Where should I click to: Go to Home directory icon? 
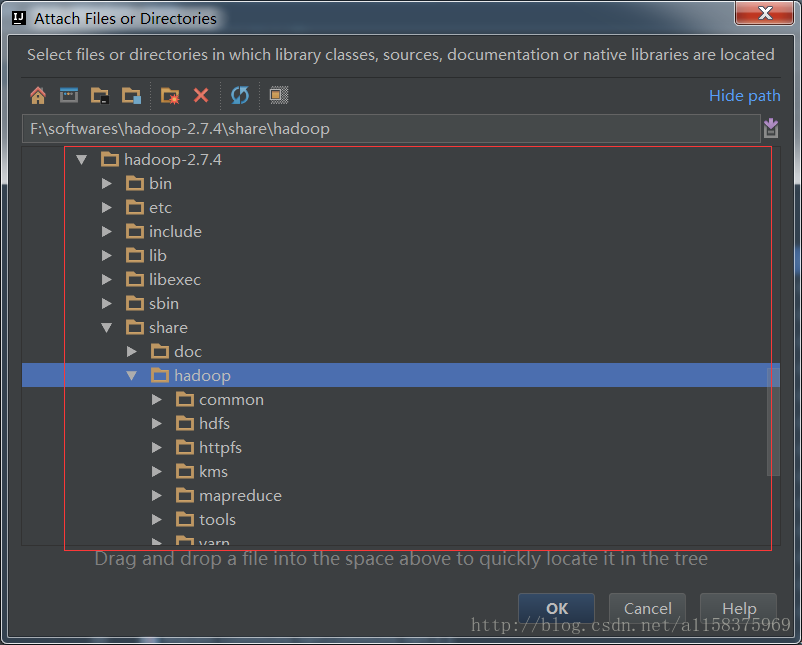pyautogui.click(x=38, y=96)
